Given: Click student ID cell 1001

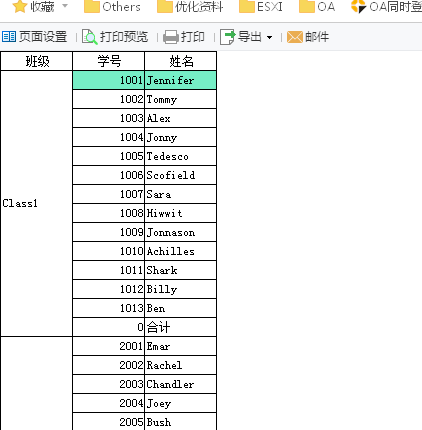Looking at the screenshot, I should tap(109, 80).
